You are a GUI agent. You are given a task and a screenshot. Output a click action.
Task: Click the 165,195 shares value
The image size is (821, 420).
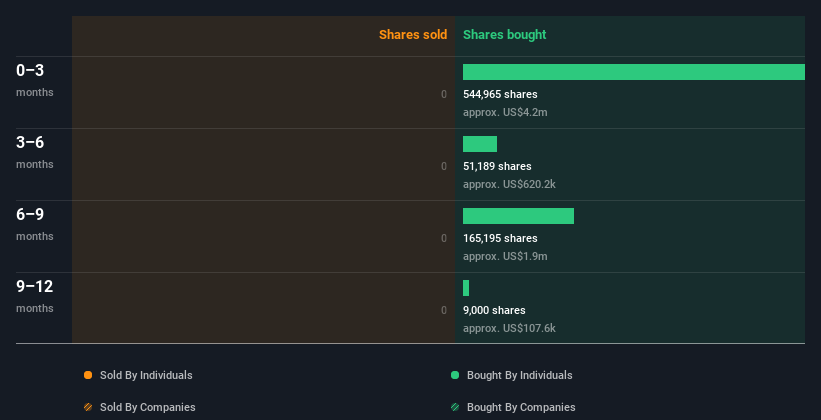click(x=500, y=238)
